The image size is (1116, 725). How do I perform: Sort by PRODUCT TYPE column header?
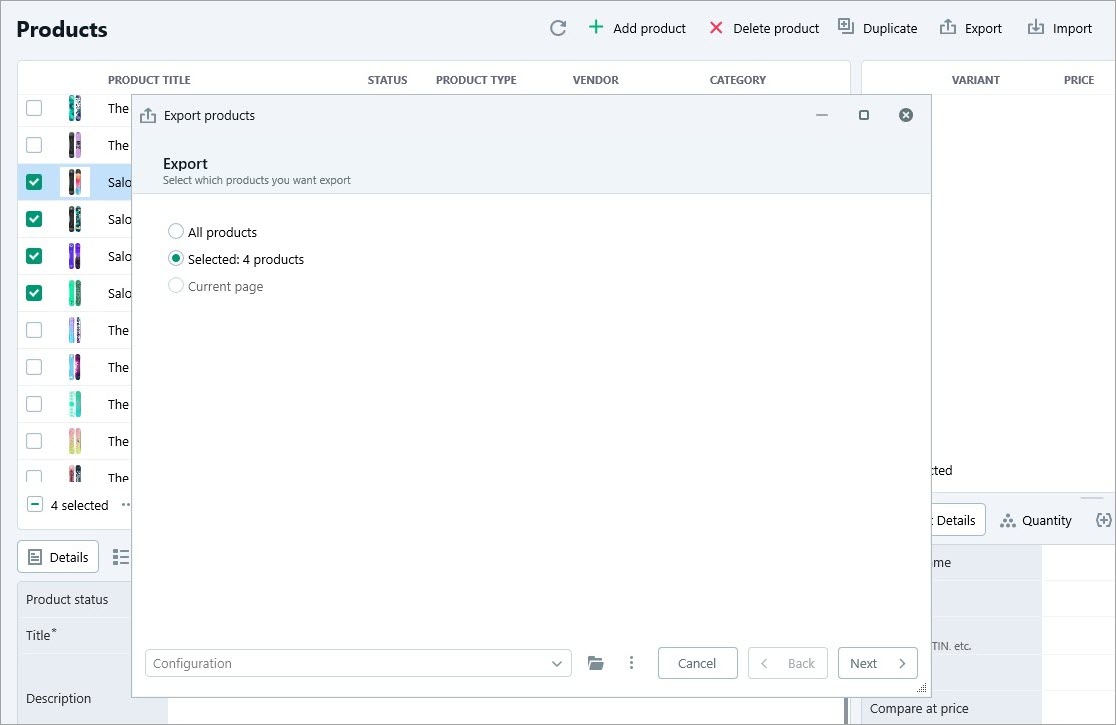[476, 80]
